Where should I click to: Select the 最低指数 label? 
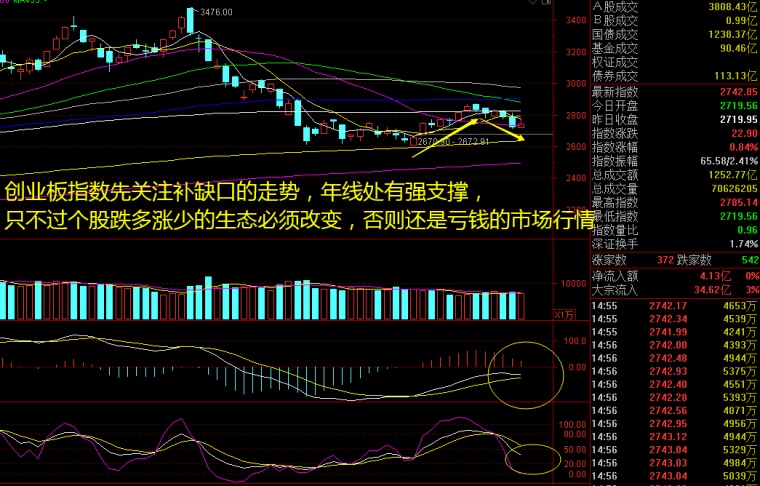point(615,217)
